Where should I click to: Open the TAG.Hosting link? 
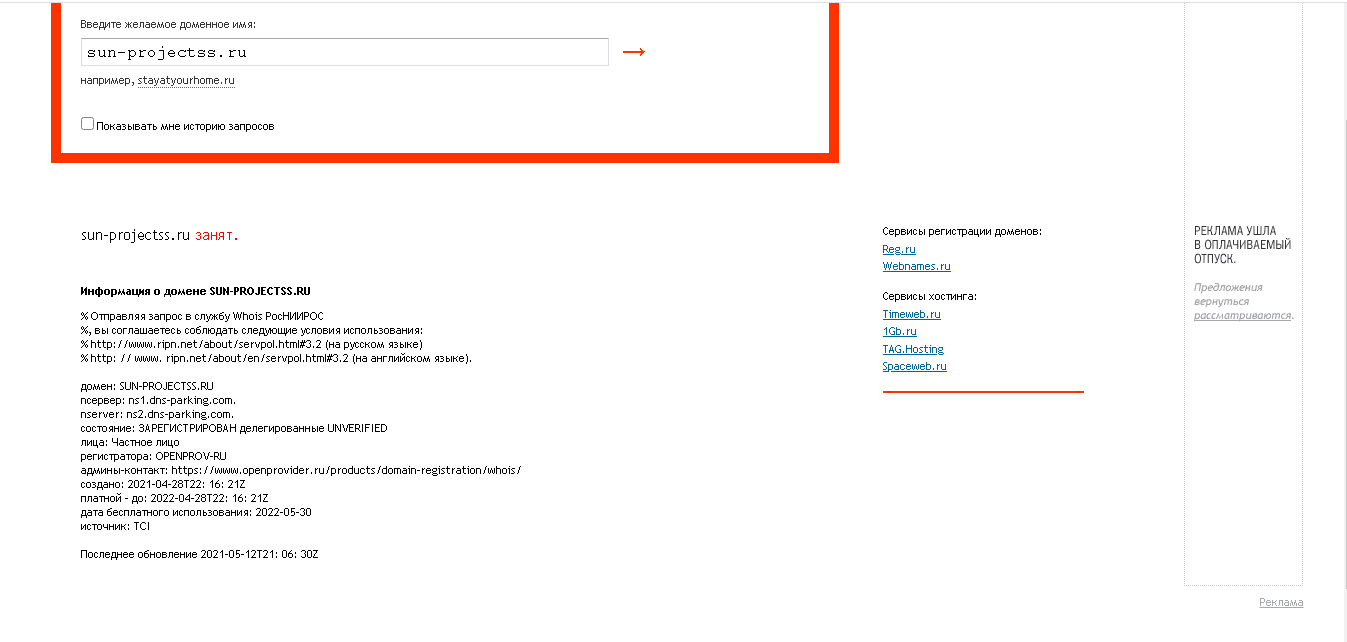point(912,349)
